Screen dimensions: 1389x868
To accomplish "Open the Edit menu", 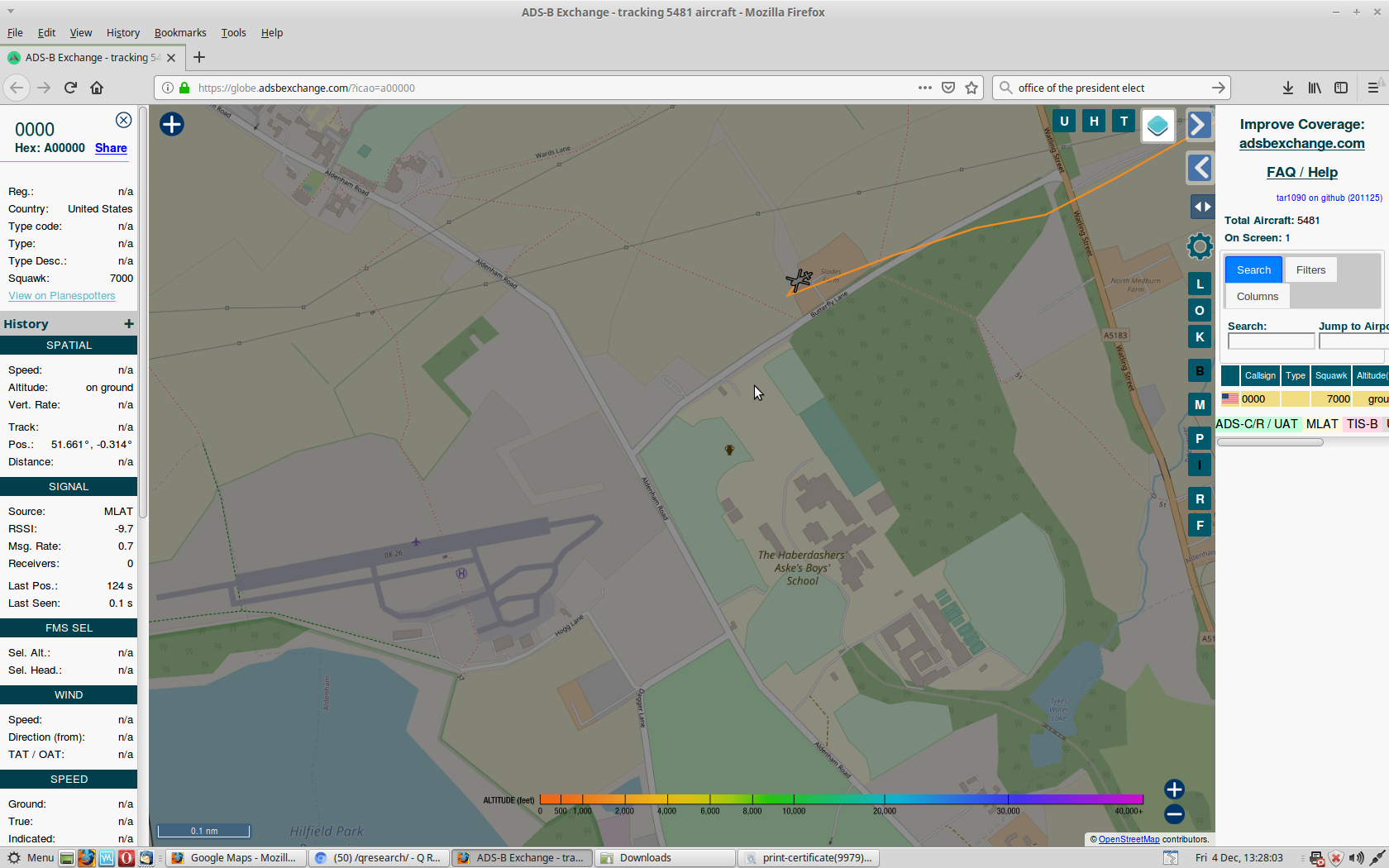I will coord(46,33).
